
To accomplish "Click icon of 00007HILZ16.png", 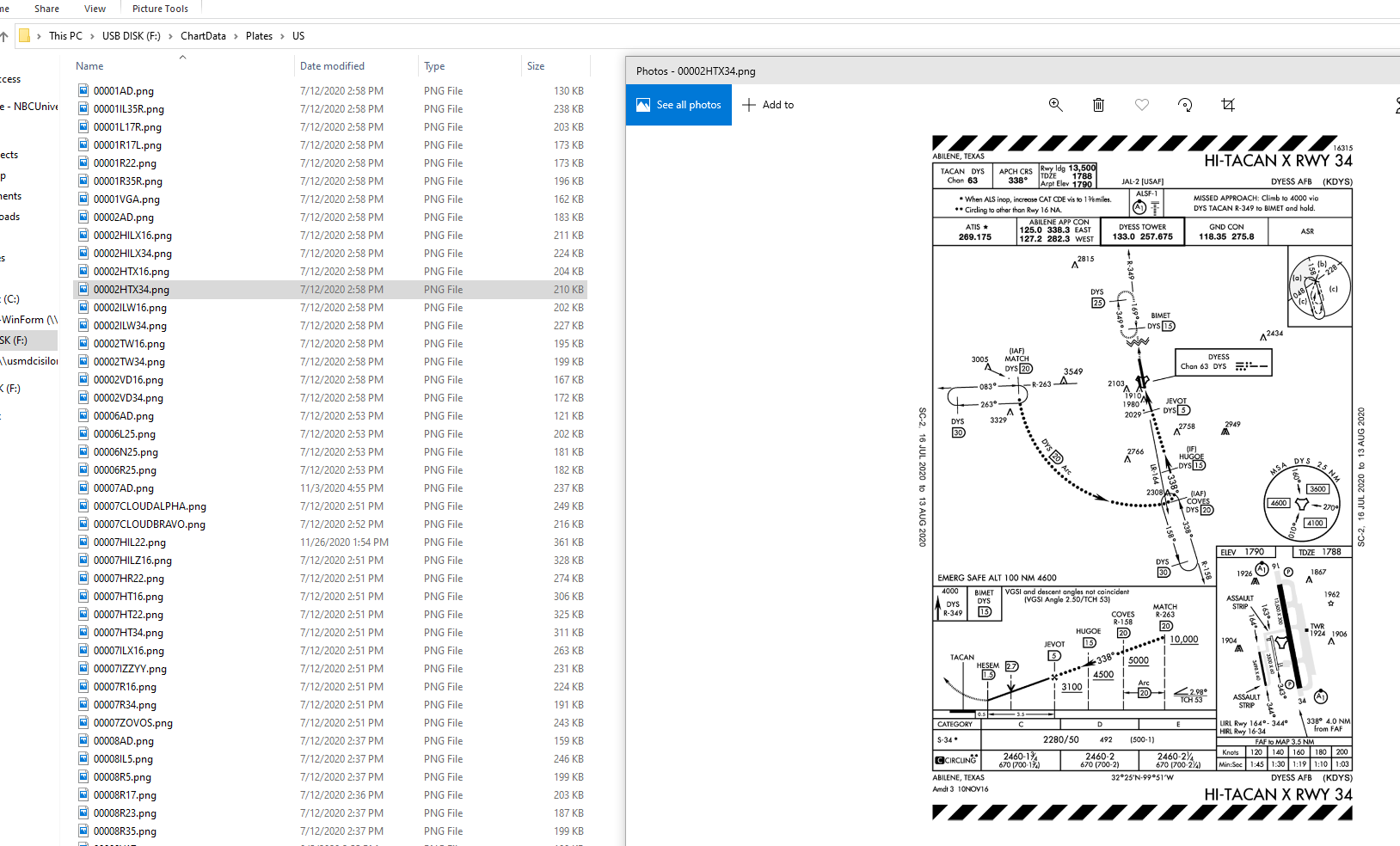I will (x=83, y=561).
